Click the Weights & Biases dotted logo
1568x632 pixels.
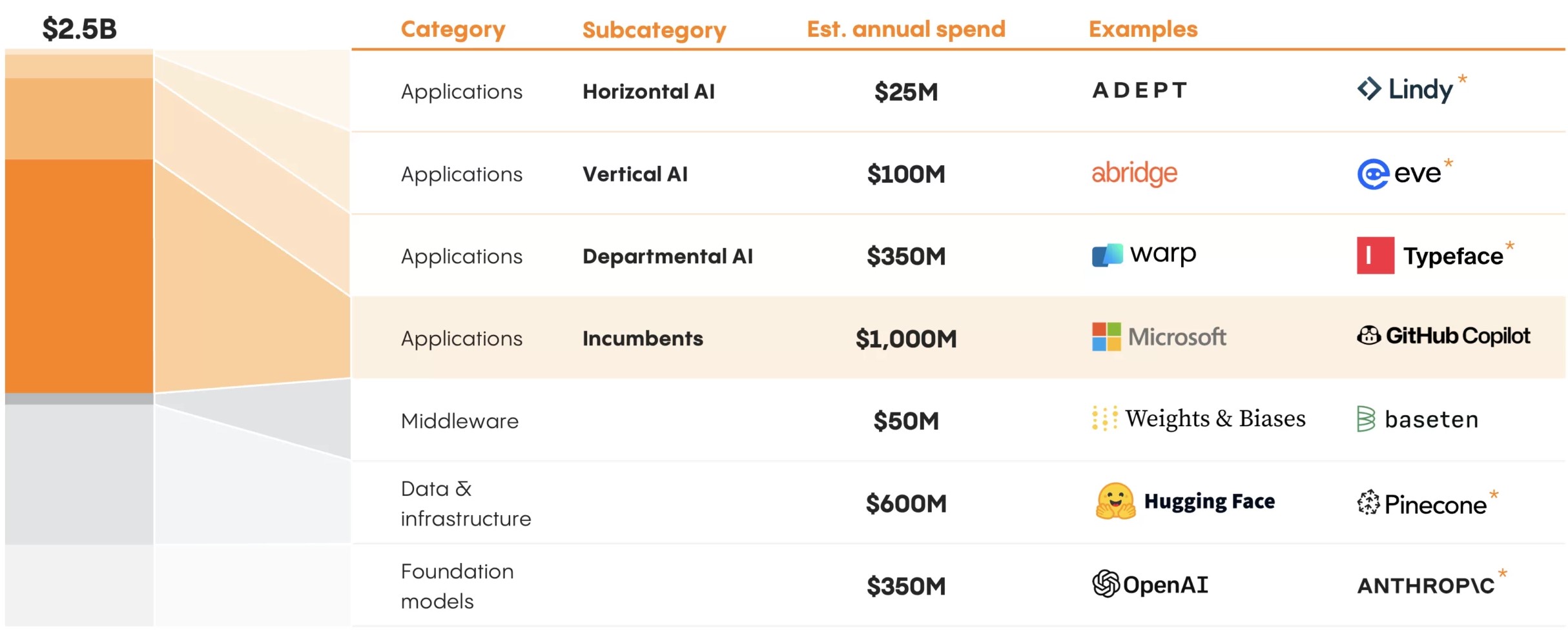pyautogui.click(x=1104, y=418)
